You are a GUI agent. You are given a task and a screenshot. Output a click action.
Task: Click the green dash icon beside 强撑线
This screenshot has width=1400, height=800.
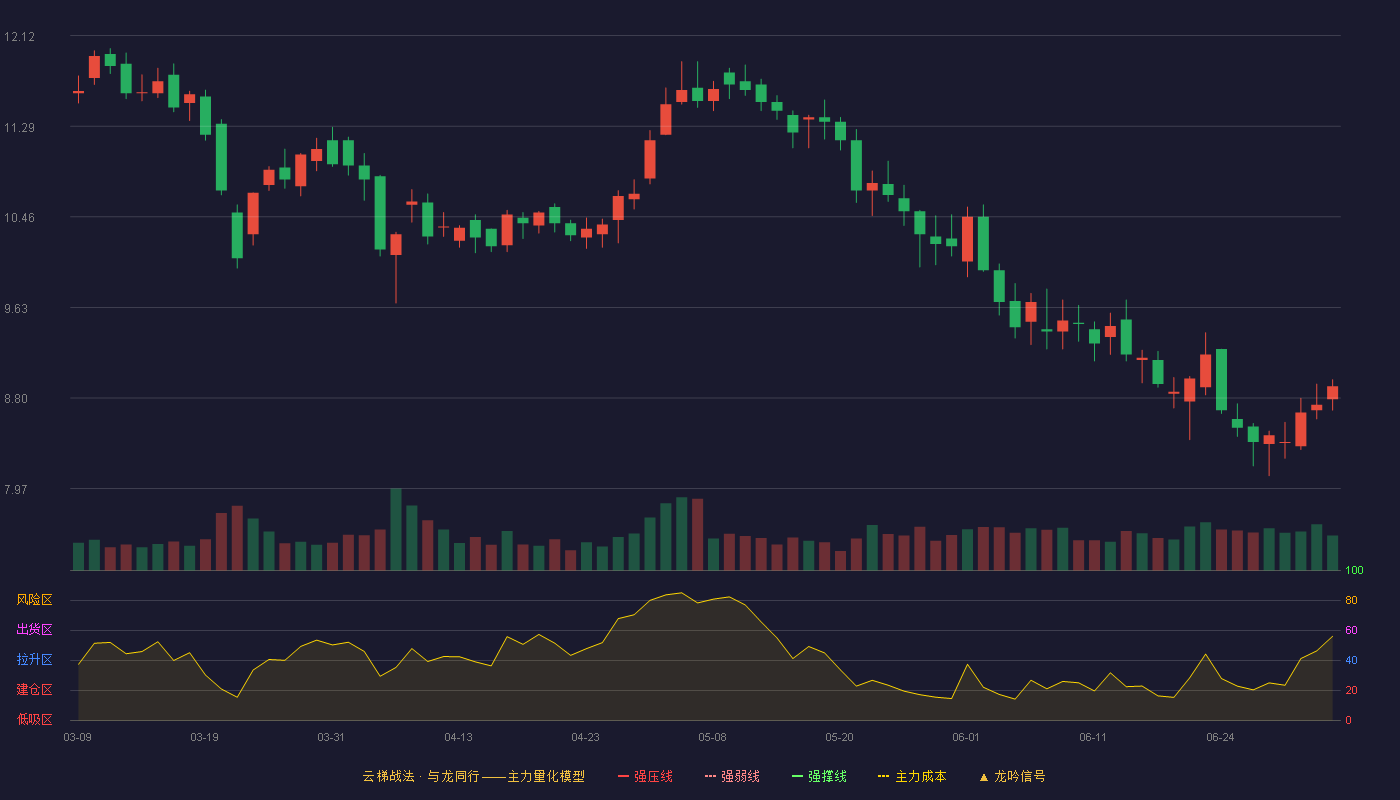coord(798,776)
